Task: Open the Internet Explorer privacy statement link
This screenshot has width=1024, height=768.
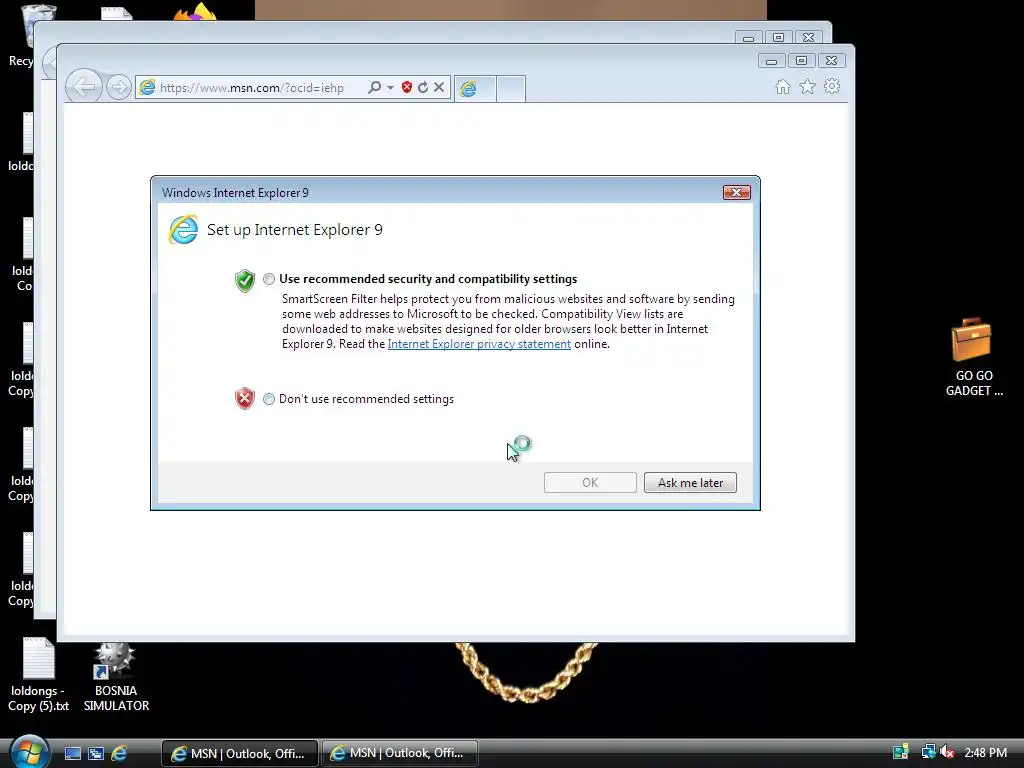Action: [x=479, y=344]
